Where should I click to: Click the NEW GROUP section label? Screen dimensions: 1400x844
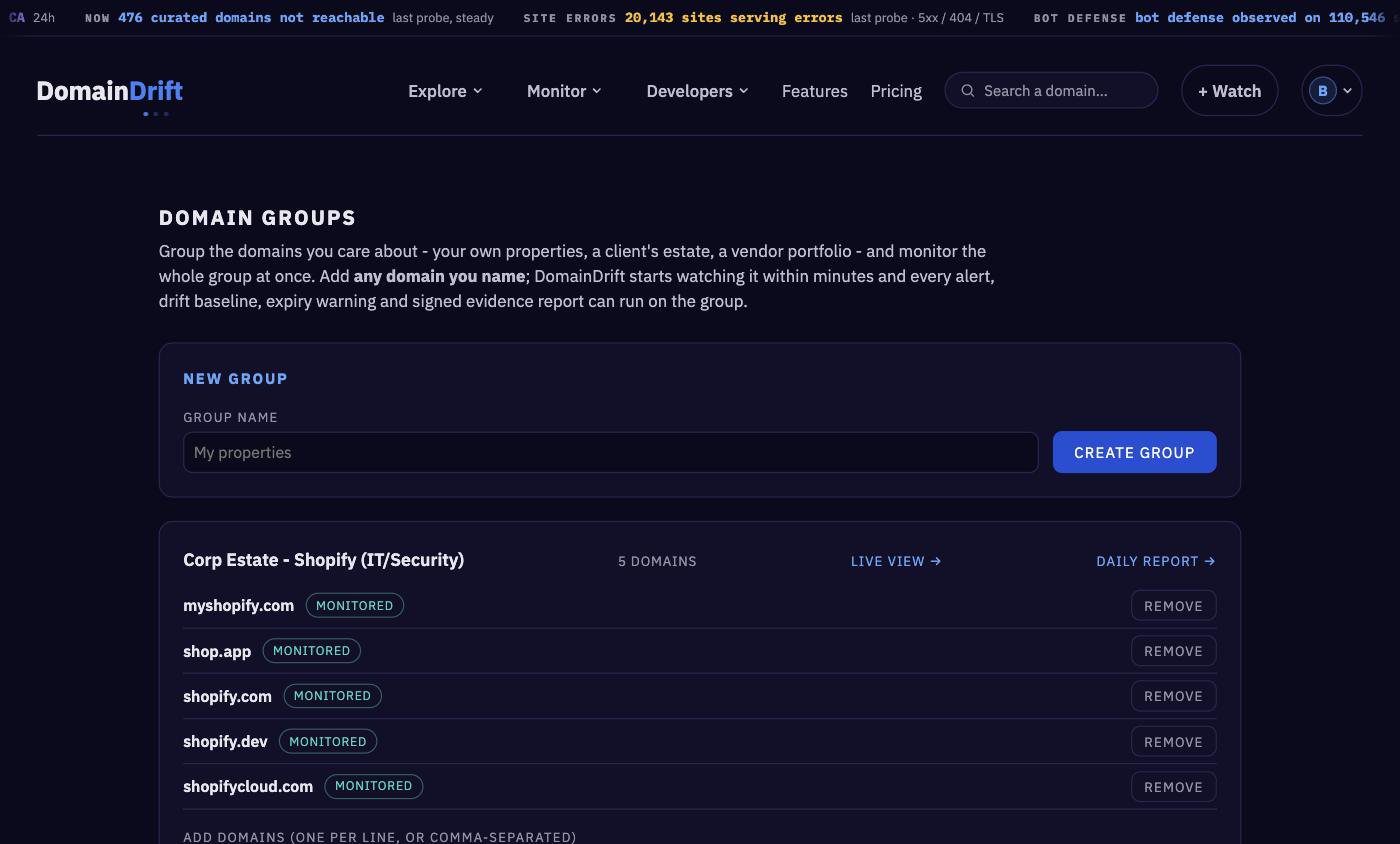pyautogui.click(x=235, y=379)
